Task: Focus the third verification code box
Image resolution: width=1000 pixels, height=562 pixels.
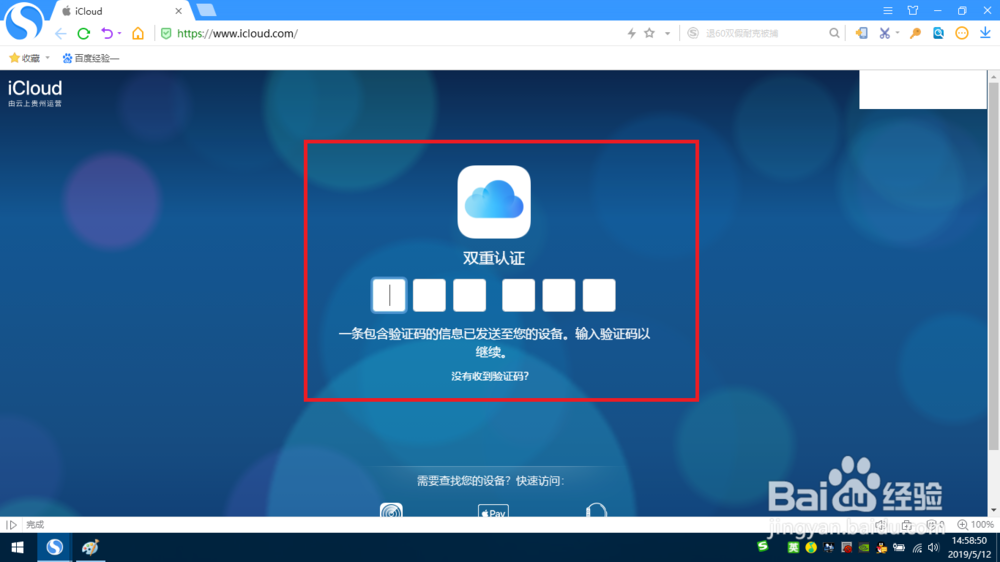Action: (469, 295)
